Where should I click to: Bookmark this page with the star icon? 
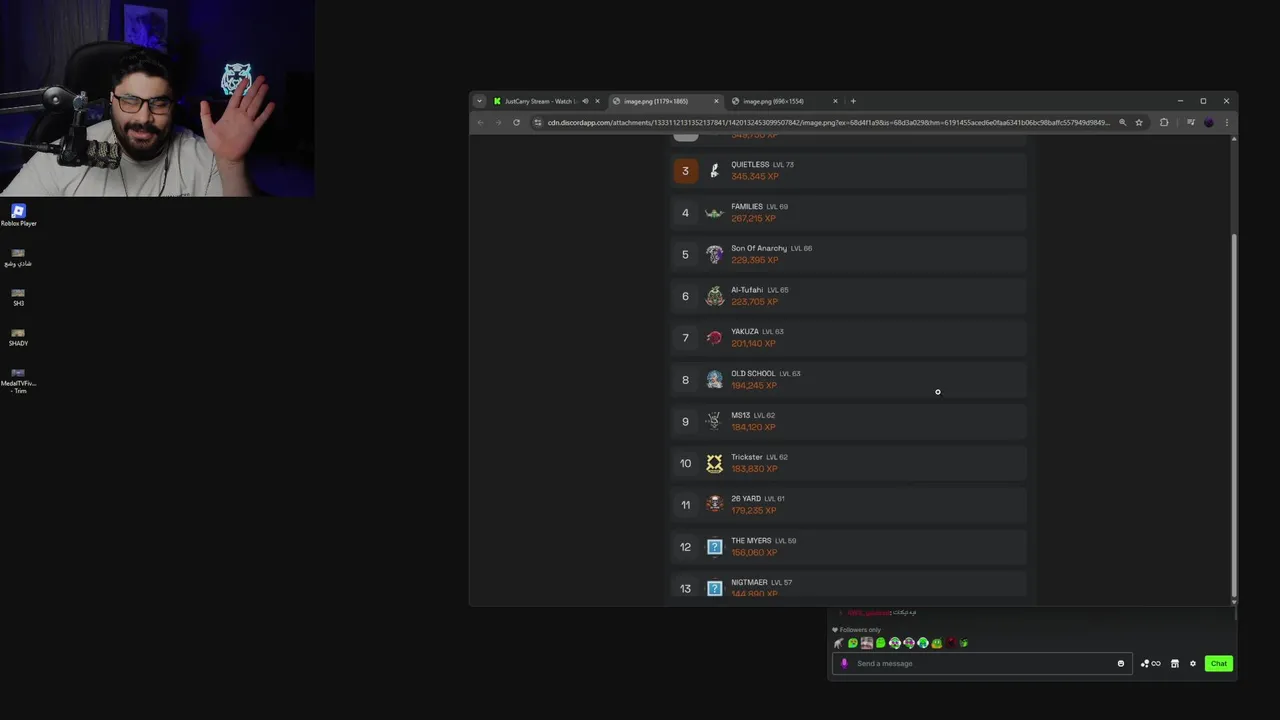coord(1139,122)
